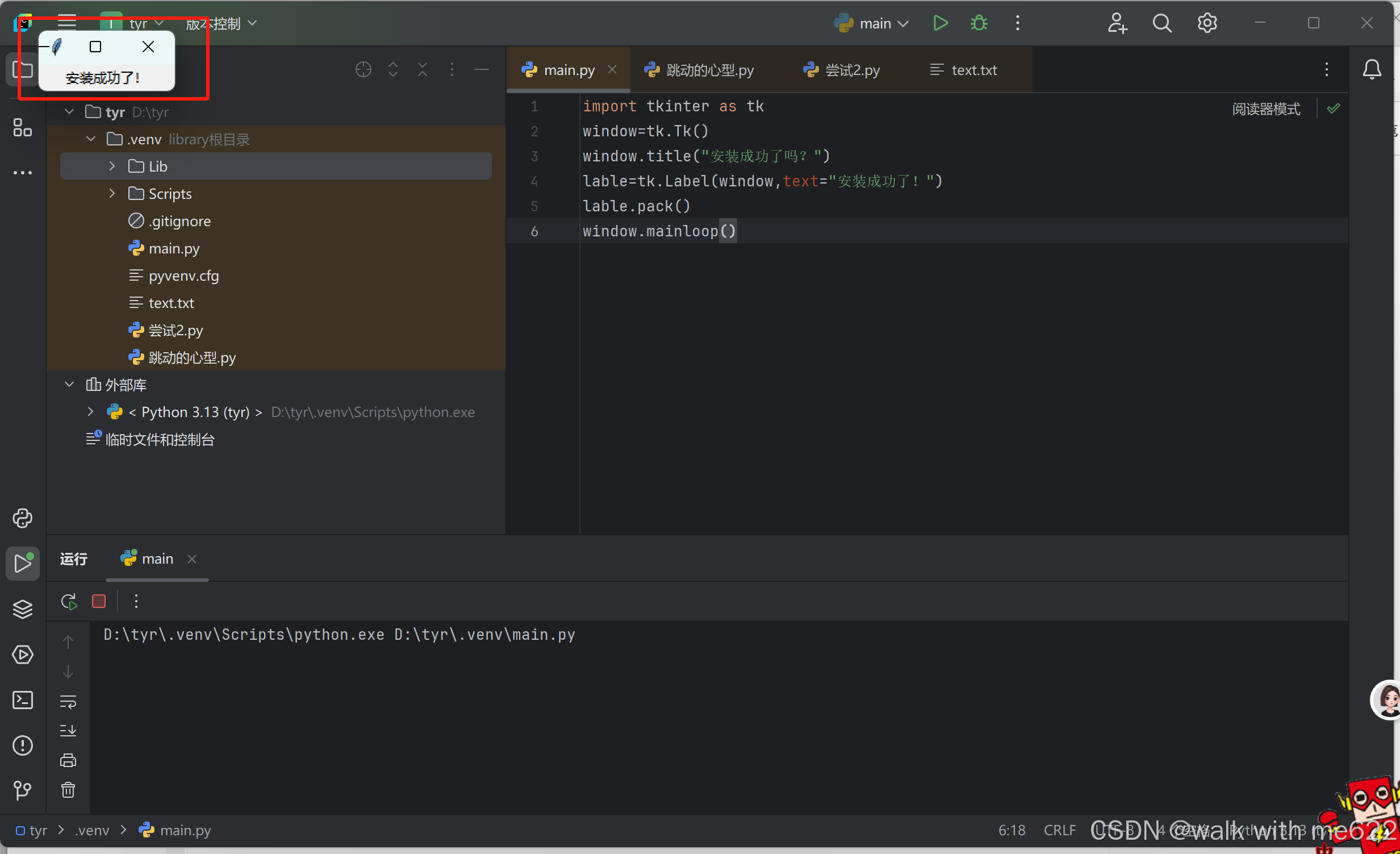This screenshot has height=854, width=1400.
Task: Click CRLF line separator in status bar
Action: point(1059,830)
